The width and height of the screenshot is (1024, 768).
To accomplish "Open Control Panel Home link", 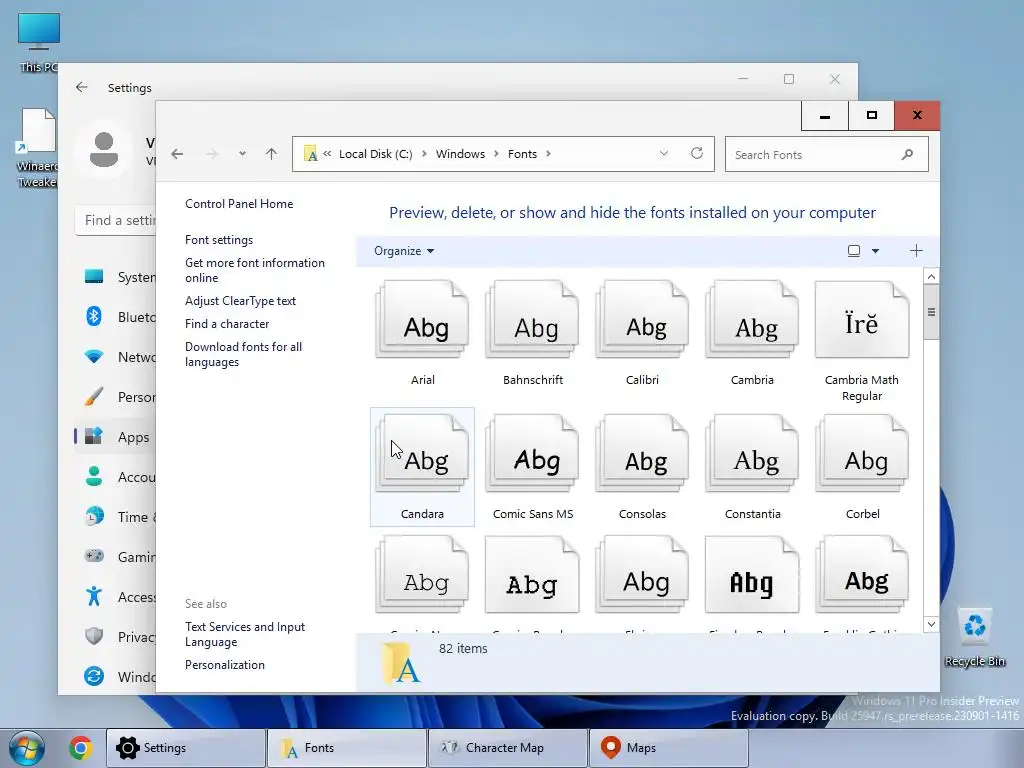I will [x=239, y=204].
